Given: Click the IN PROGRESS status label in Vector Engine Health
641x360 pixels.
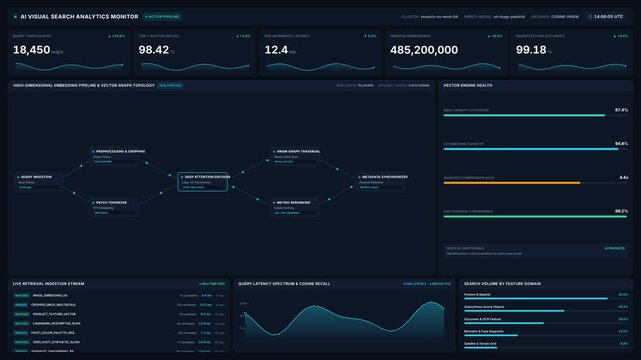Looking at the screenshot, I should coord(614,248).
